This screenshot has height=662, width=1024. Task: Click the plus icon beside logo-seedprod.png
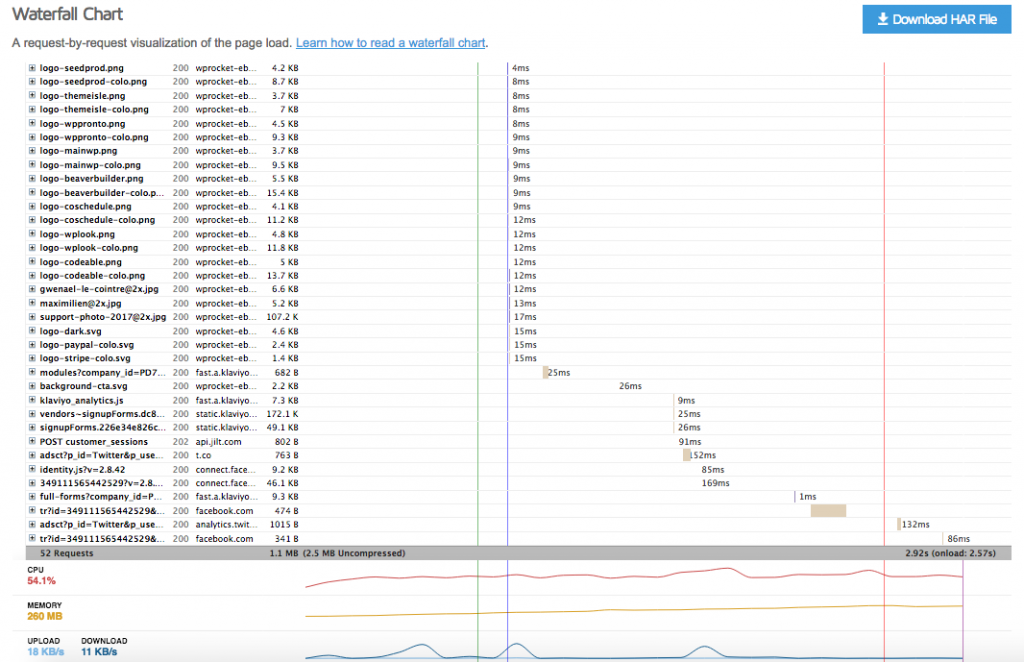[x=31, y=68]
